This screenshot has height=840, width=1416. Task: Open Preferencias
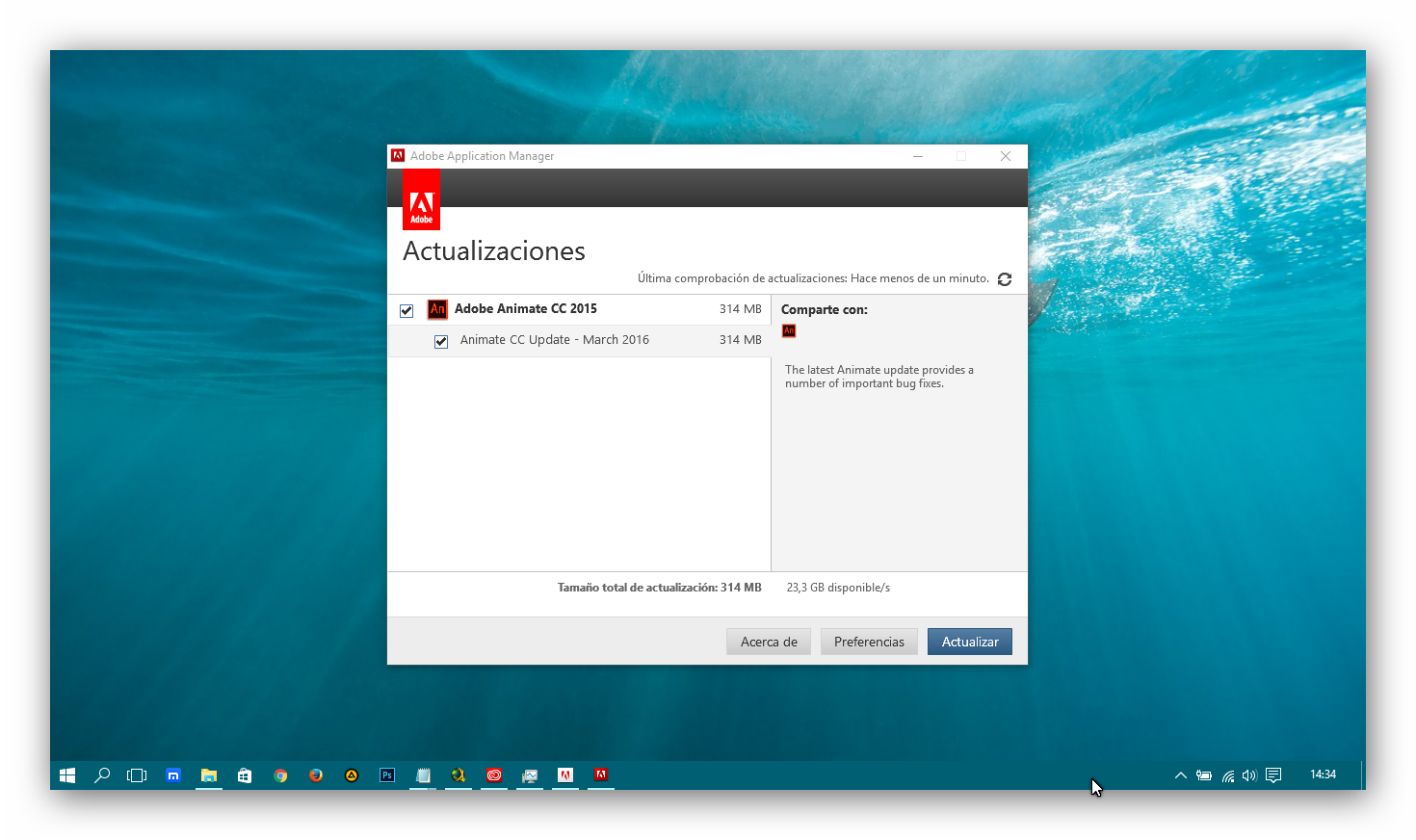869,642
